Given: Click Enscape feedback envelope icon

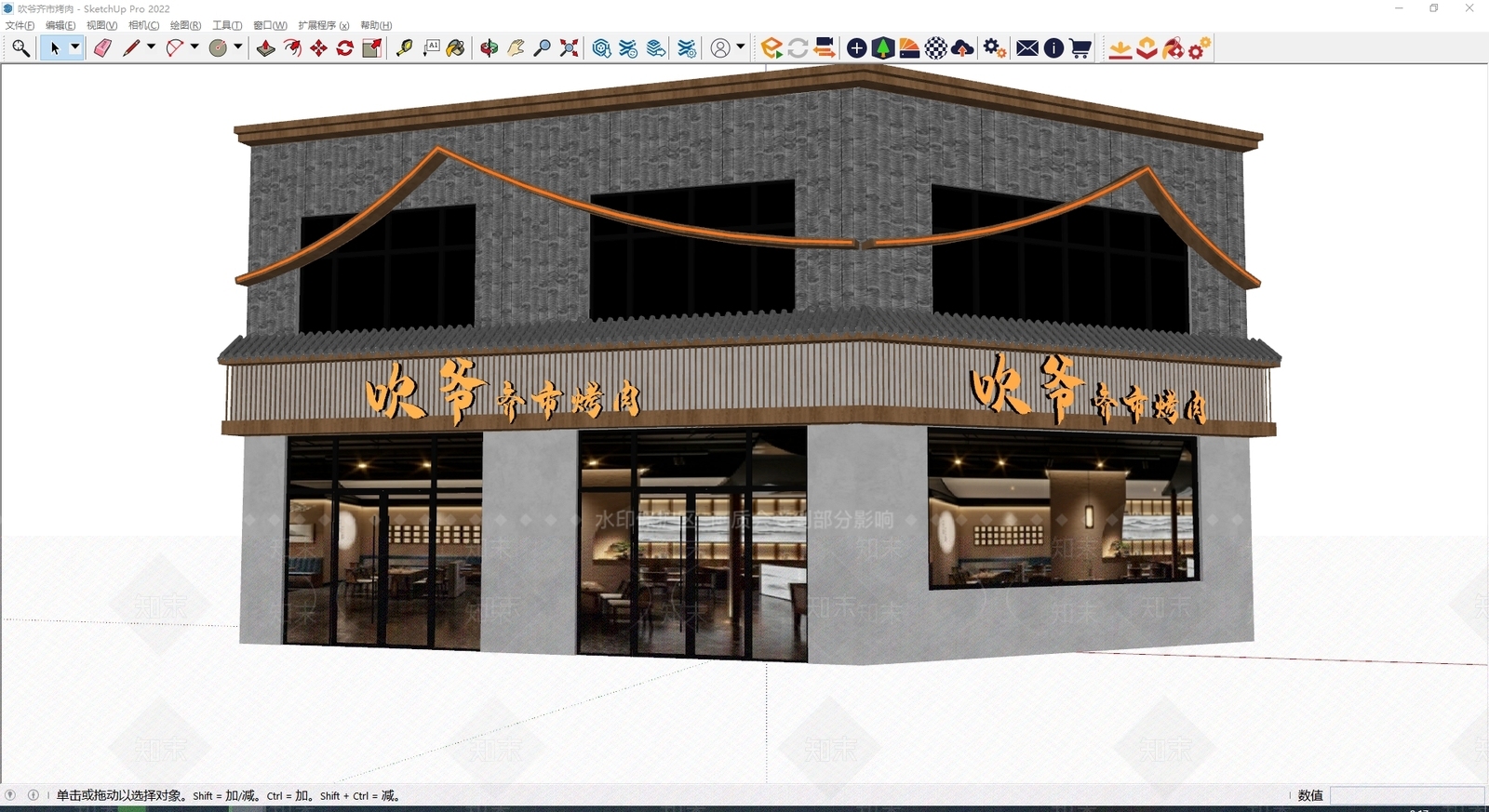Looking at the screenshot, I should pos(1027,48).
